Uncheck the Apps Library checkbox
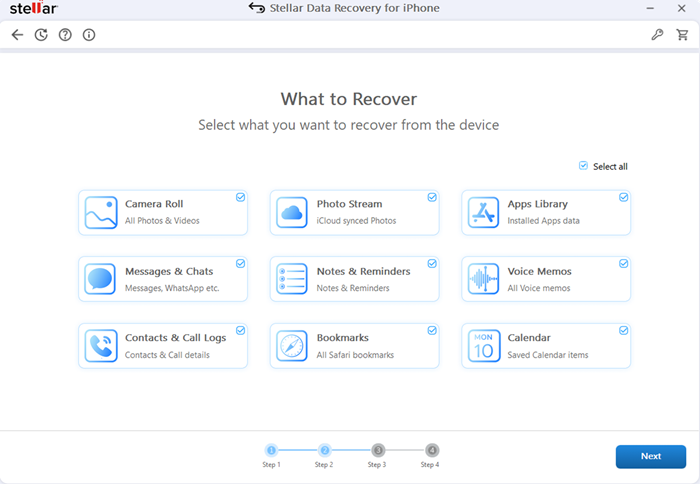 [623, 197]
